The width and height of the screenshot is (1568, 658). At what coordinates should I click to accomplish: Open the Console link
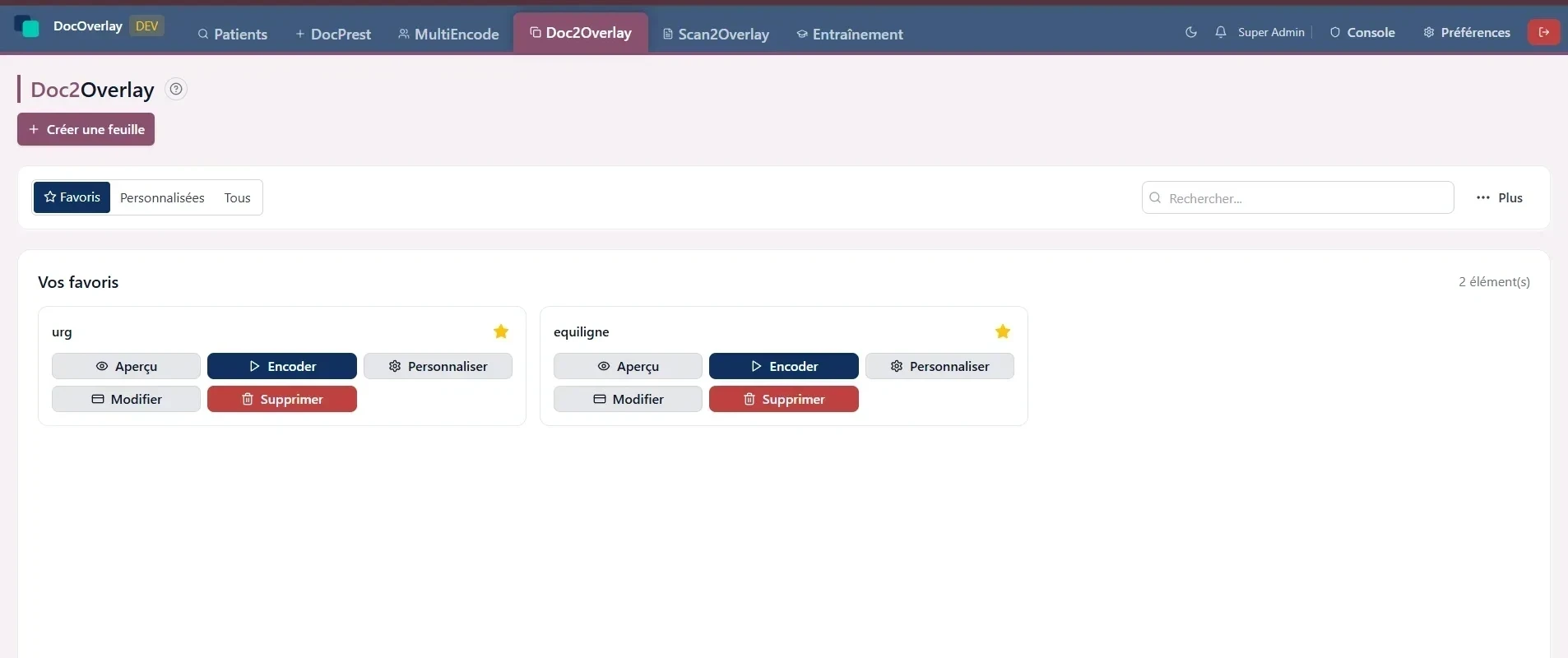point(1362,32)
